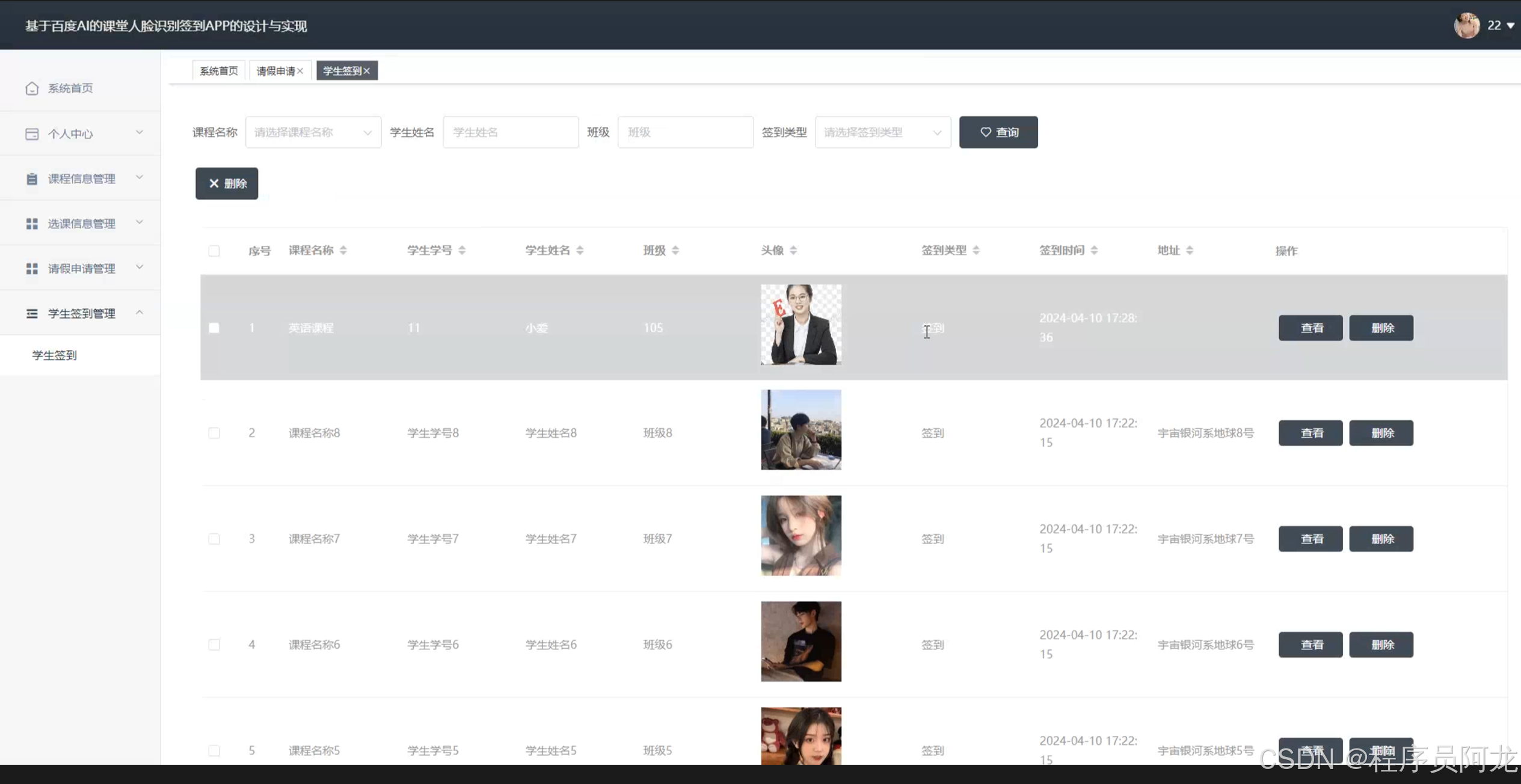Click the 个人中心 card icon in sidebar
Screen dimensions: 1521x784
tap(32, 133)
